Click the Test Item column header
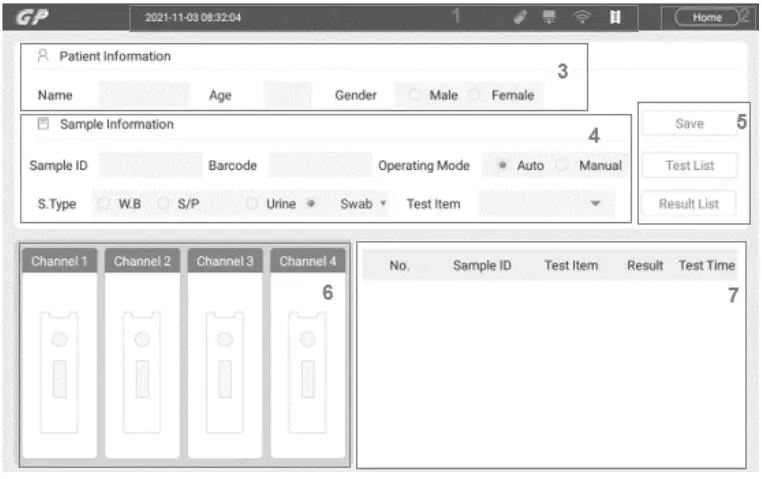Viewport: 762px width, 479px height. point(571,265)
